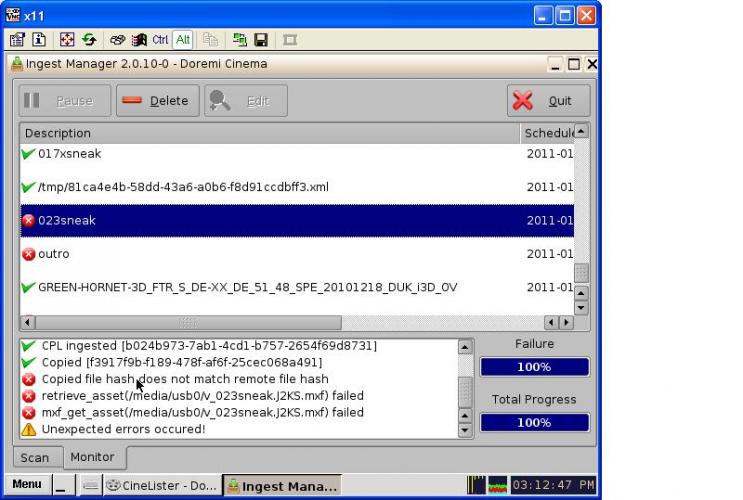Click the Quit button
Viewport: 743px width, 500px height.
pyautogui.click(x=548, y=101)
